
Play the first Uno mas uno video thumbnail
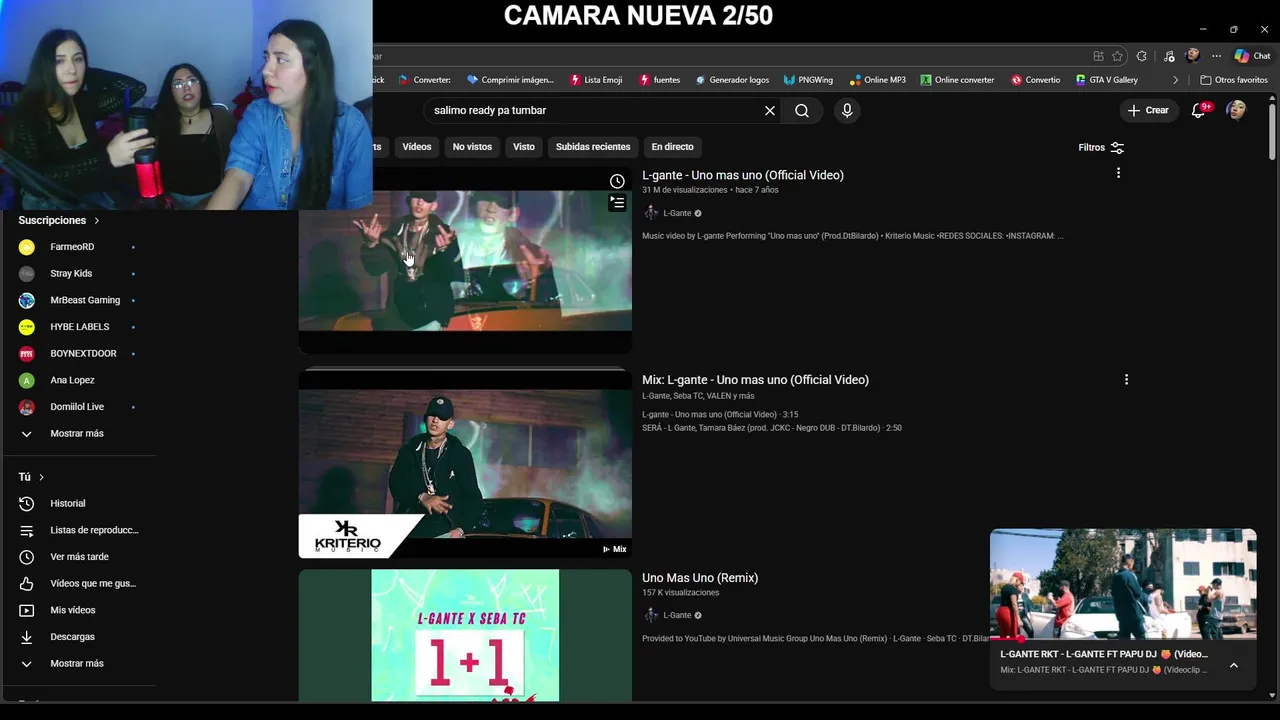[465, 260]
